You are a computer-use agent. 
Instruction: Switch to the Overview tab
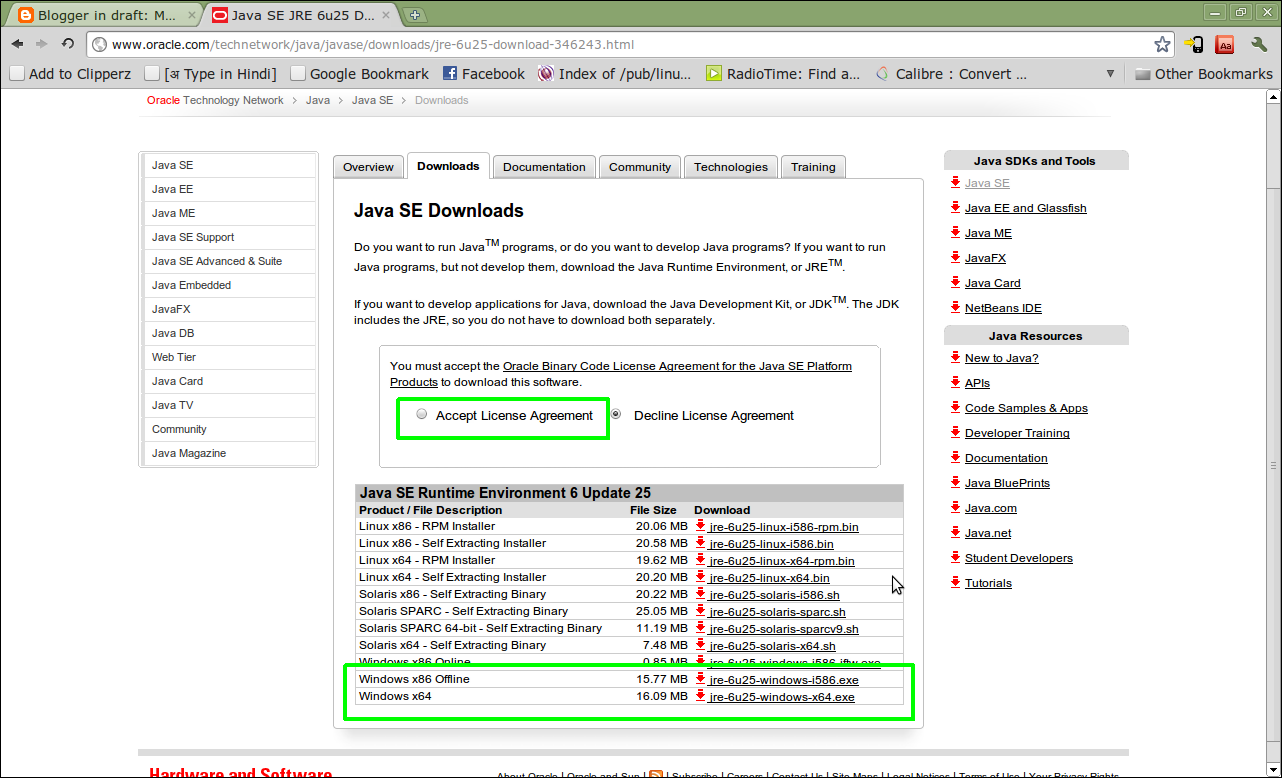pos(368,167)
